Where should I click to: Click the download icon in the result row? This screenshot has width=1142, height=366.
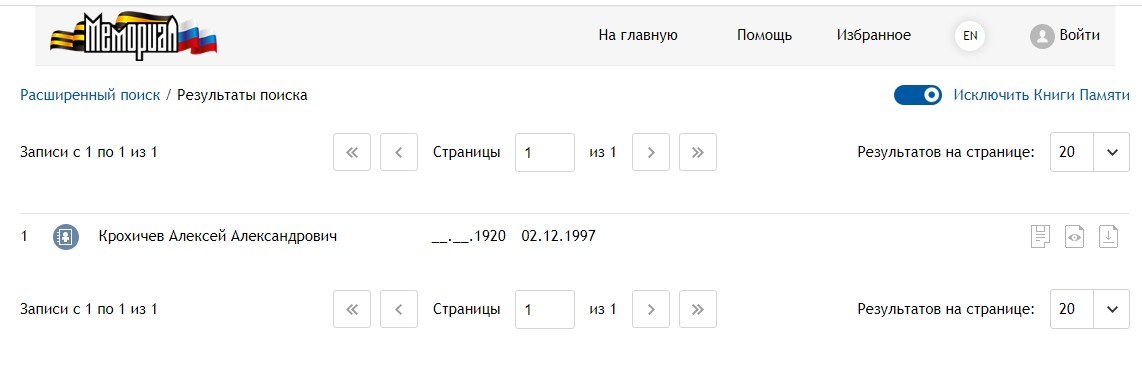pos(1108,237)
